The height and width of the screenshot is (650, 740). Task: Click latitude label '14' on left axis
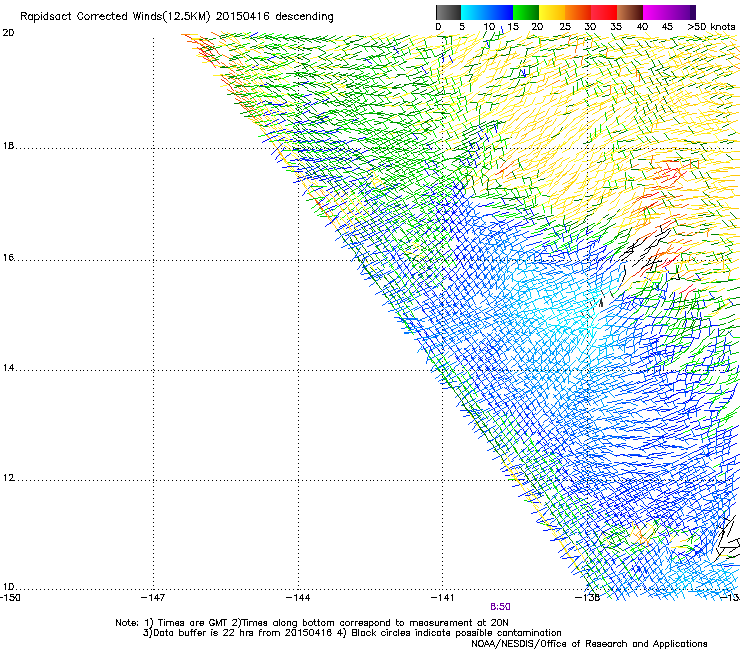click(8, 368)
